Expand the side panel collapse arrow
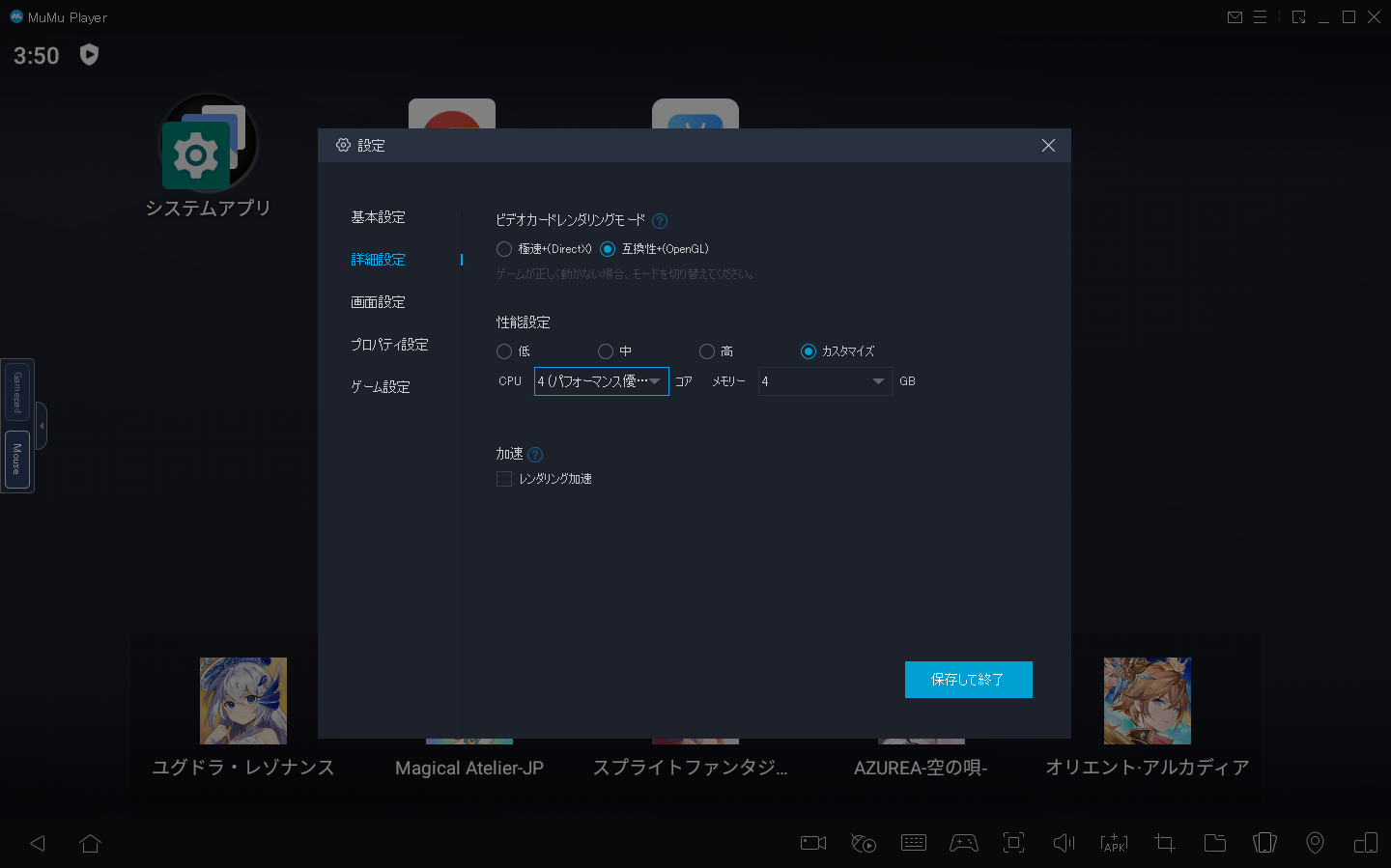The image size is (1391, 868). (41, 426)
